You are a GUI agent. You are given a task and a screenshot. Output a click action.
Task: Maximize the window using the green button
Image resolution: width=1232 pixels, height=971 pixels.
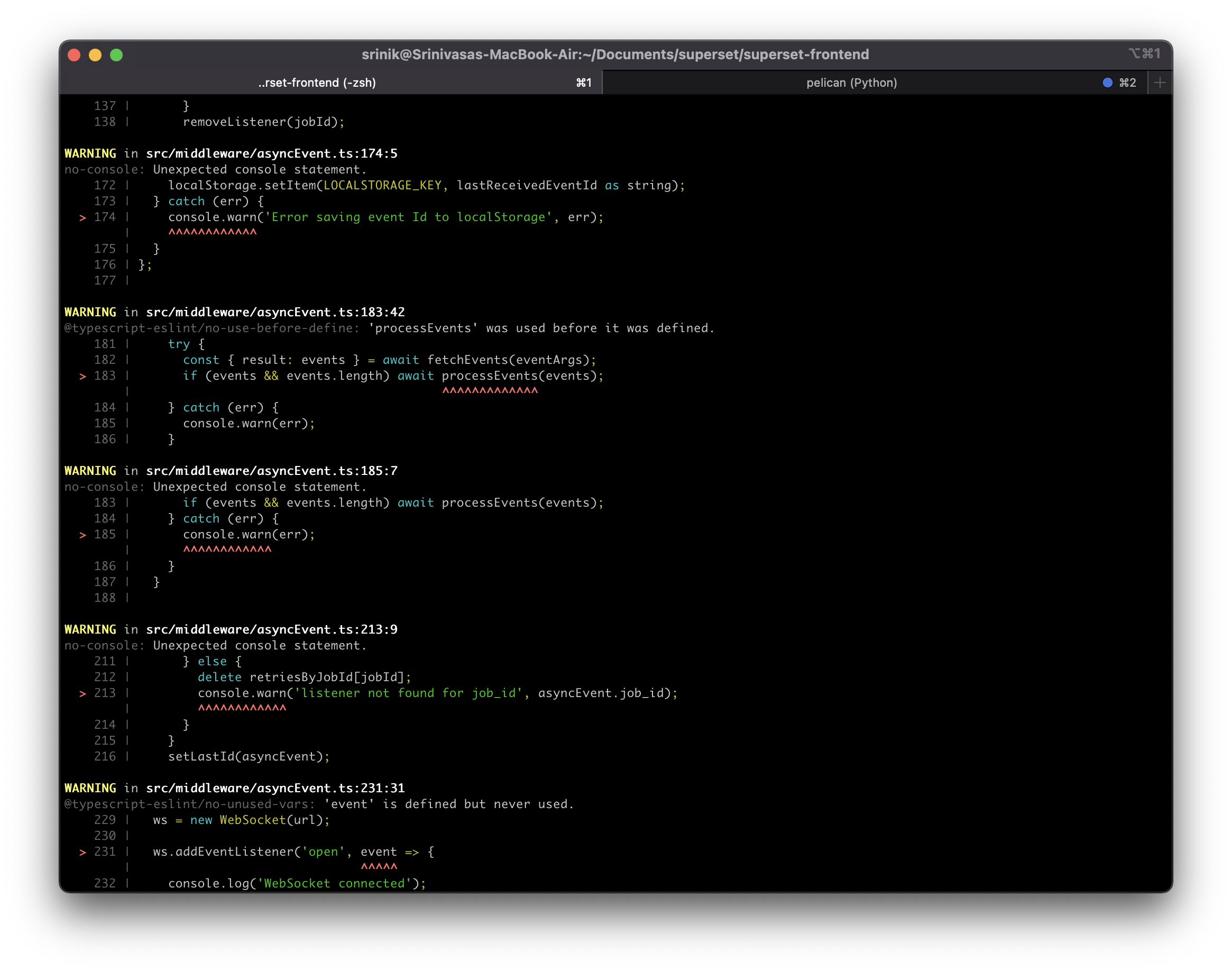tap(116, 54)
